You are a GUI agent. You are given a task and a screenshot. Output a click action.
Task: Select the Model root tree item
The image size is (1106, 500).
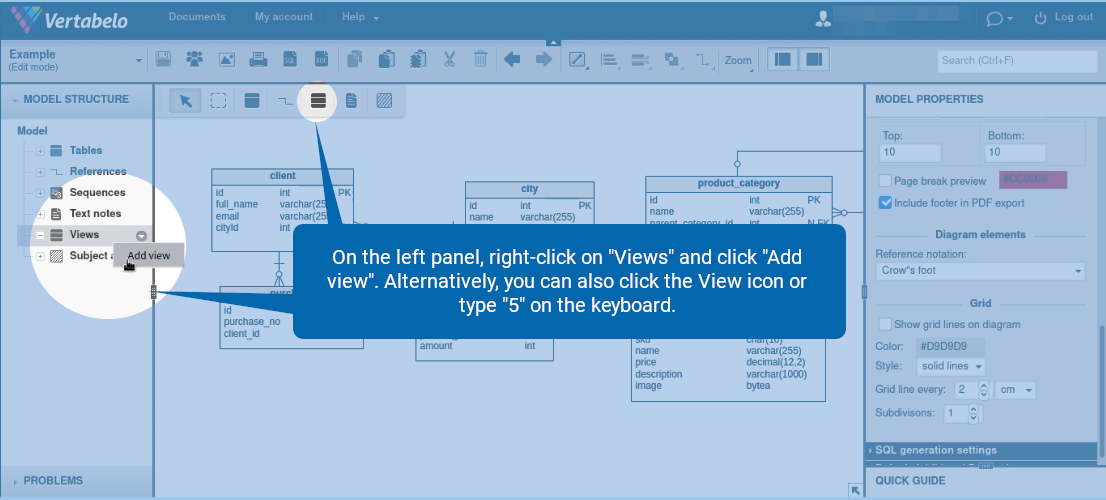coord(32,130)
